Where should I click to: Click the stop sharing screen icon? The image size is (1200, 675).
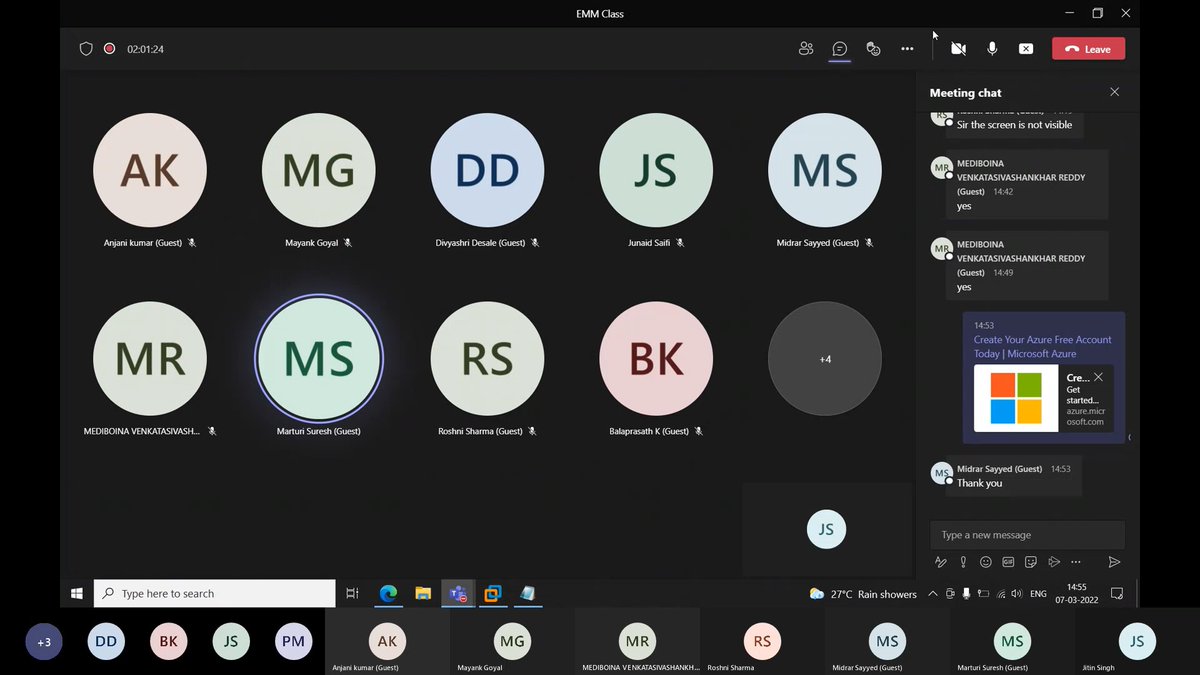point(1026,49)
